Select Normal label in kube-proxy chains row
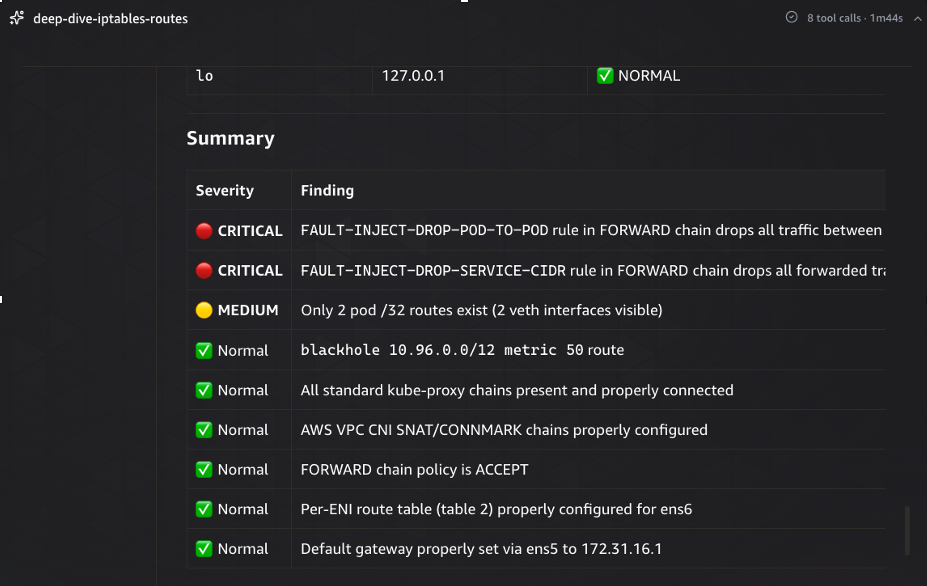The width and height of the screenshot is (927, 586). [x=243, y=390]
